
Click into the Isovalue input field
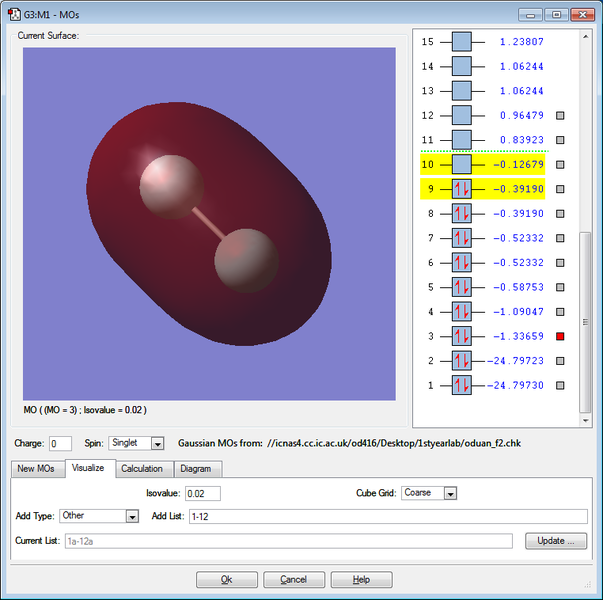point(203,493)
